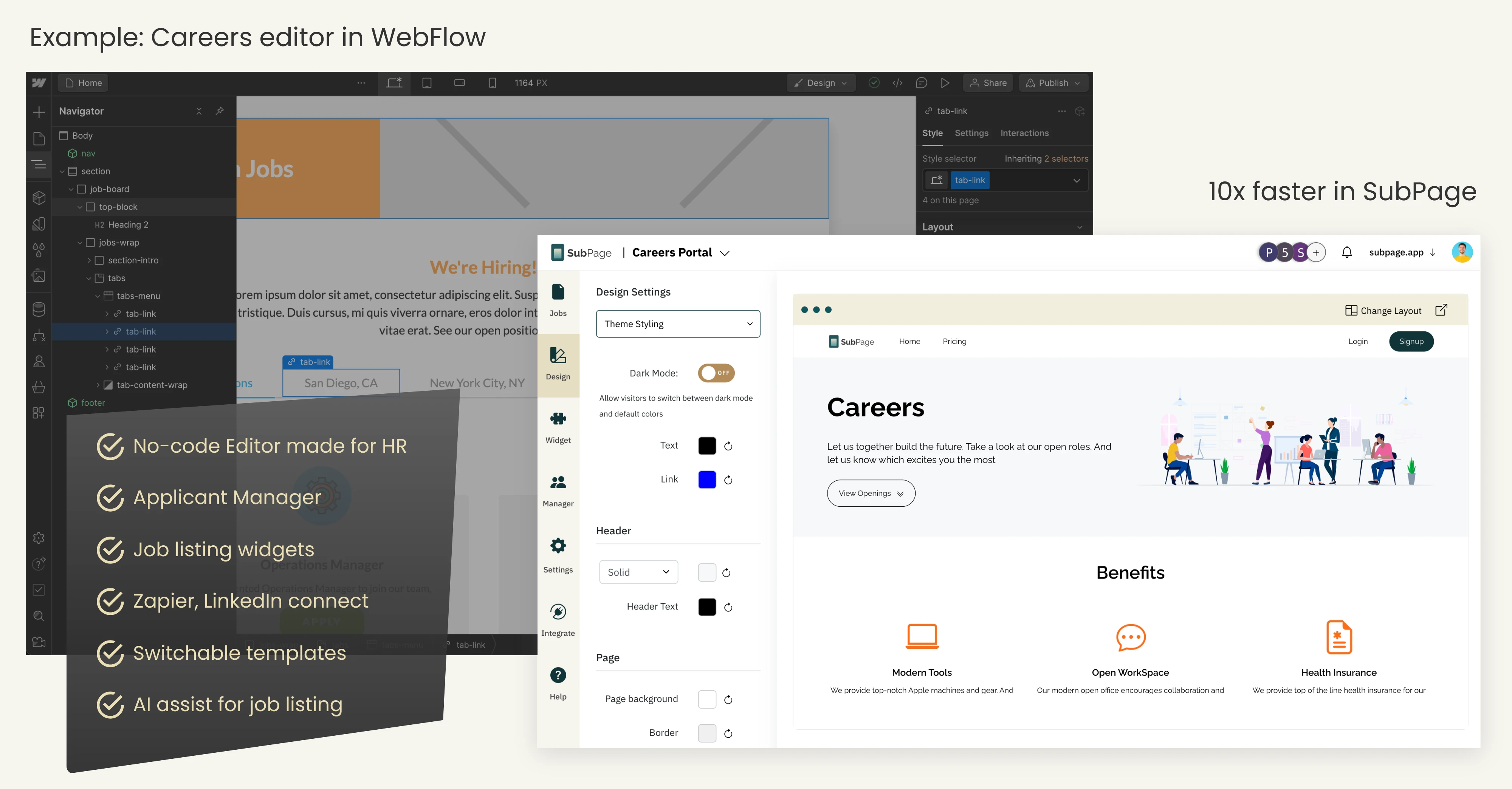Image resolution: width=1512 pixels, height=789 pixels.
Task: Click the Integrate panel icon in SubPage sidebar
Action: [558, 611]
